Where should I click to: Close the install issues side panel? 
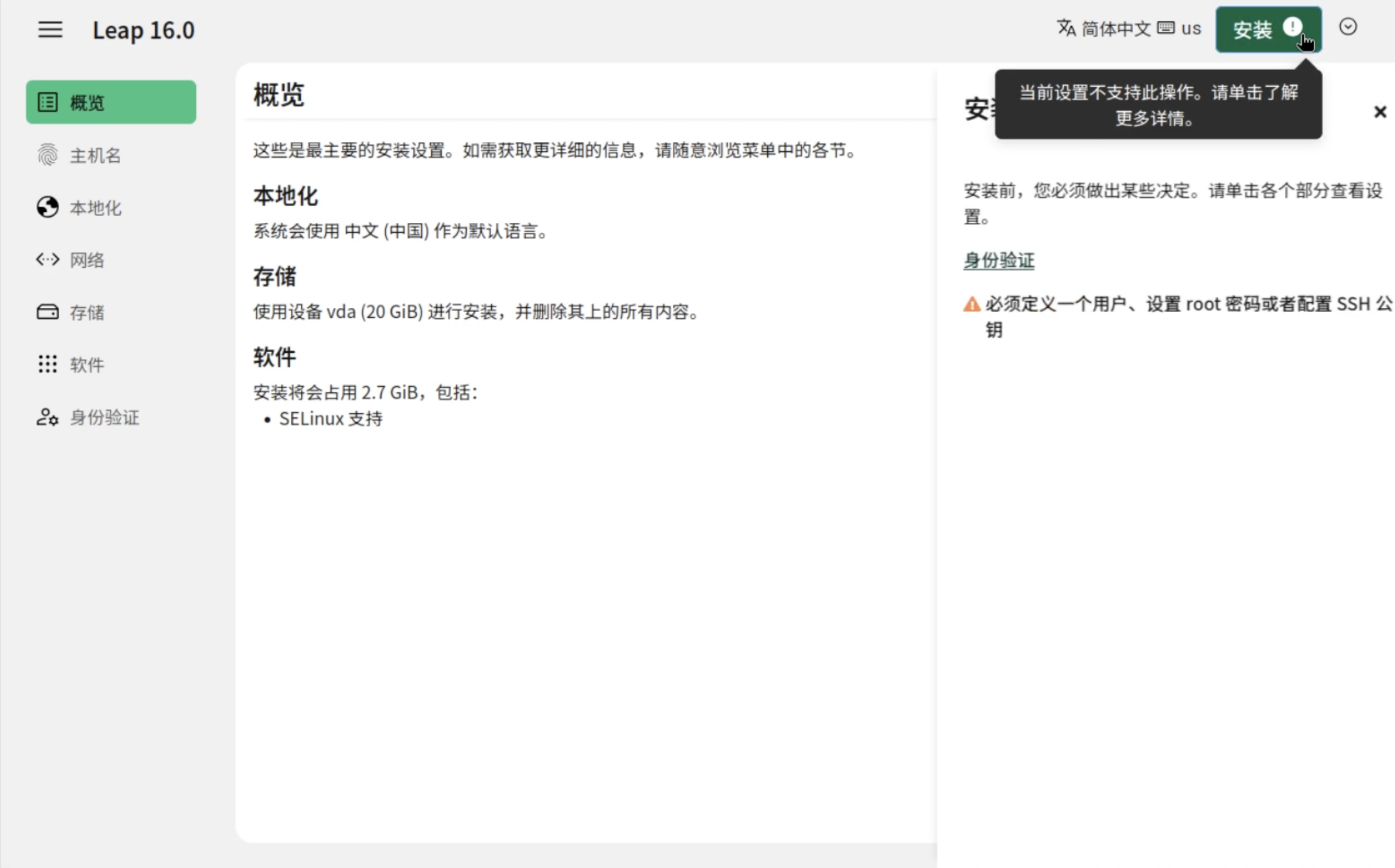1380,112
